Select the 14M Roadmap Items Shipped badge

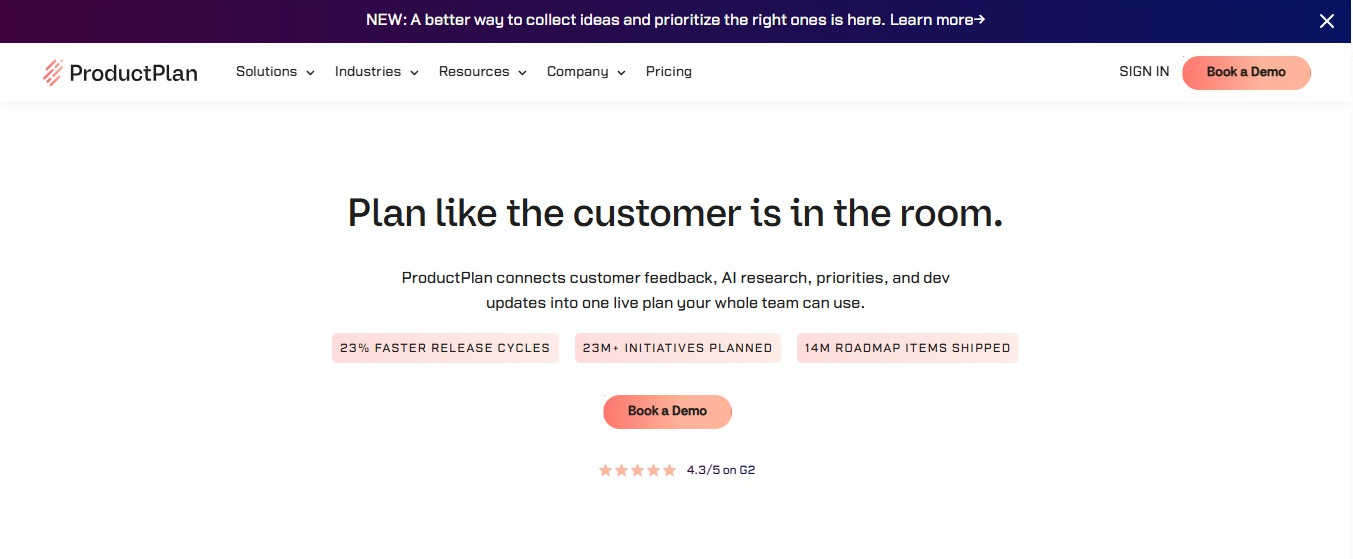pyautogui.click(x=908, y=348)
